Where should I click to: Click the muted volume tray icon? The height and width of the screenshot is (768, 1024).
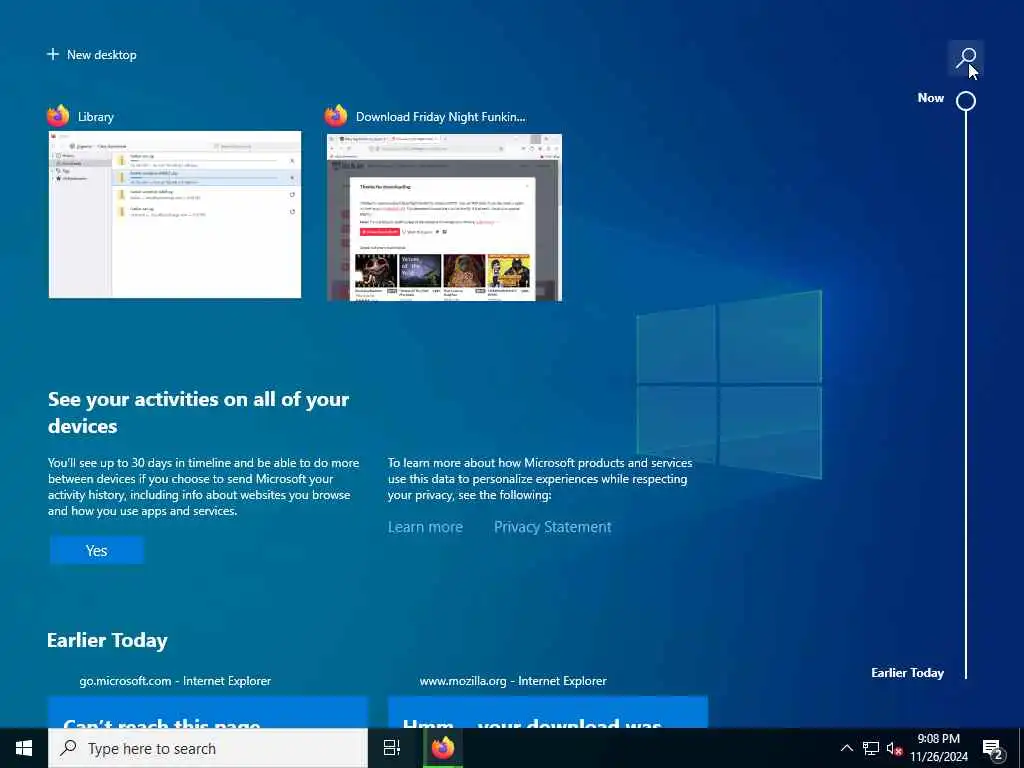point(894,748)
